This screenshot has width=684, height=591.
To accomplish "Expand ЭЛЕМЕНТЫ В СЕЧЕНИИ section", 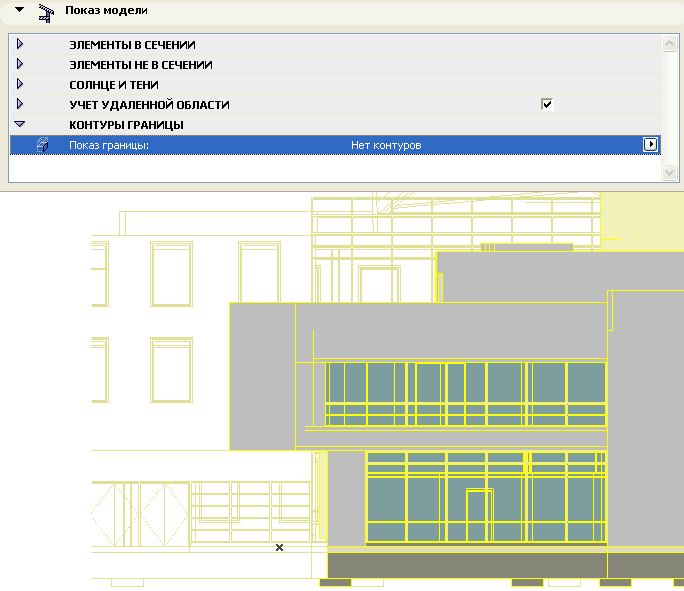I will tap(20, 44).
